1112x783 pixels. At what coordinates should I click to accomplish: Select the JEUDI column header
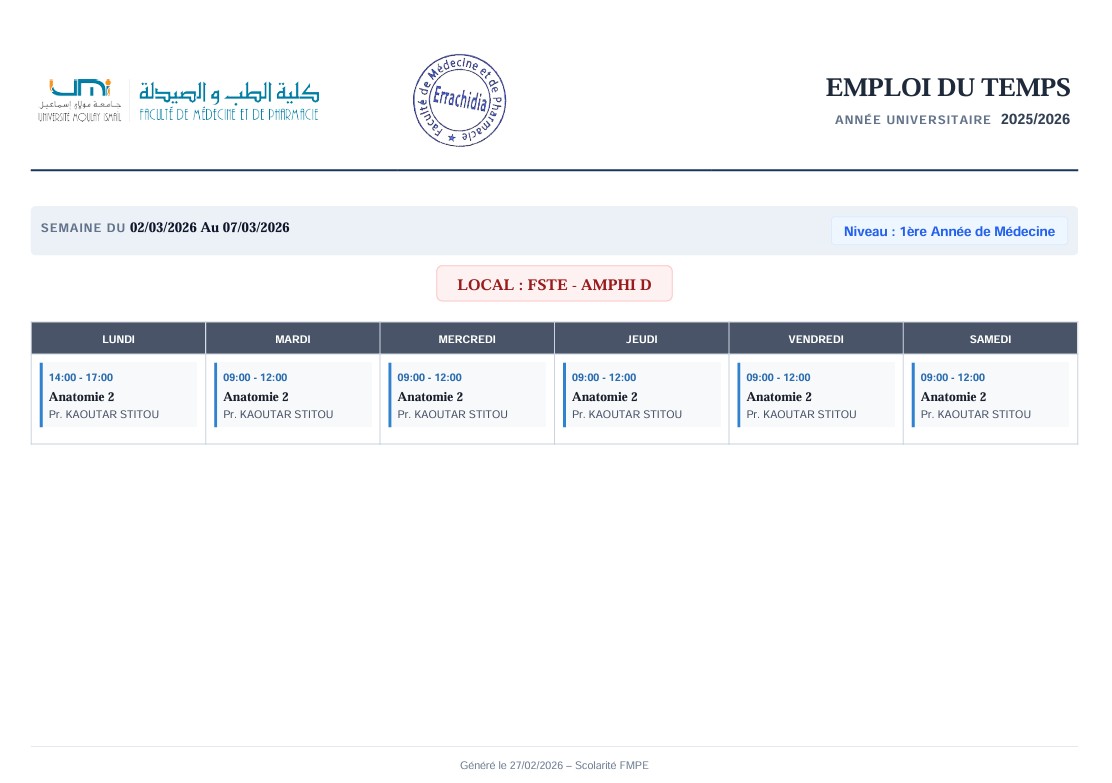(x=642, y=339)
